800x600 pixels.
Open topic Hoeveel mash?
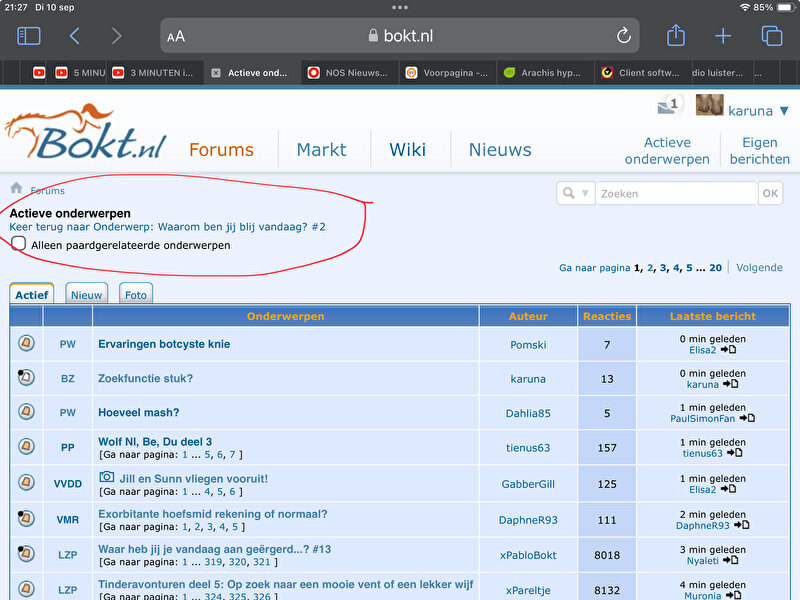(x=139, y=412)
